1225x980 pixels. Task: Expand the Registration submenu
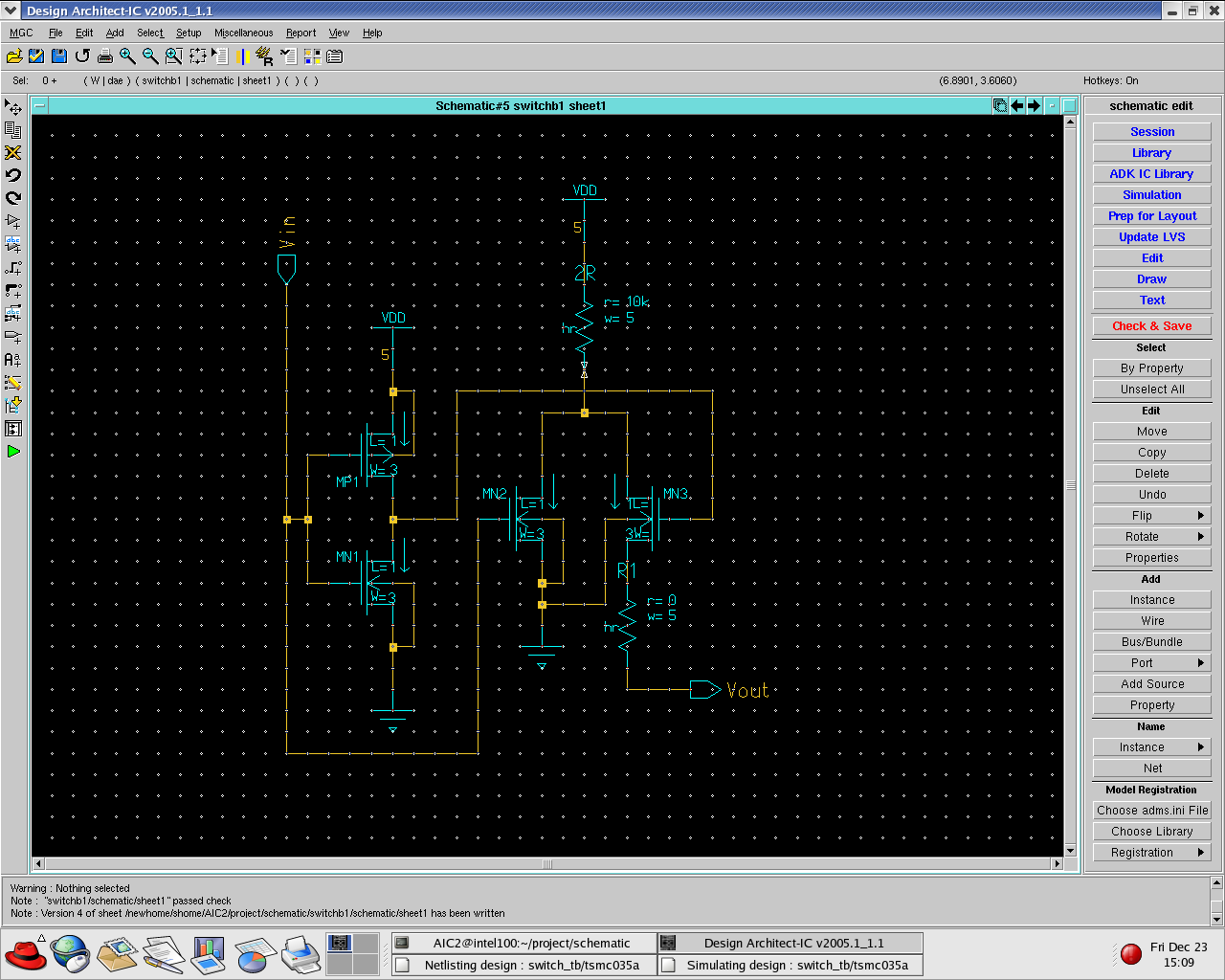tap(1151, 853)
